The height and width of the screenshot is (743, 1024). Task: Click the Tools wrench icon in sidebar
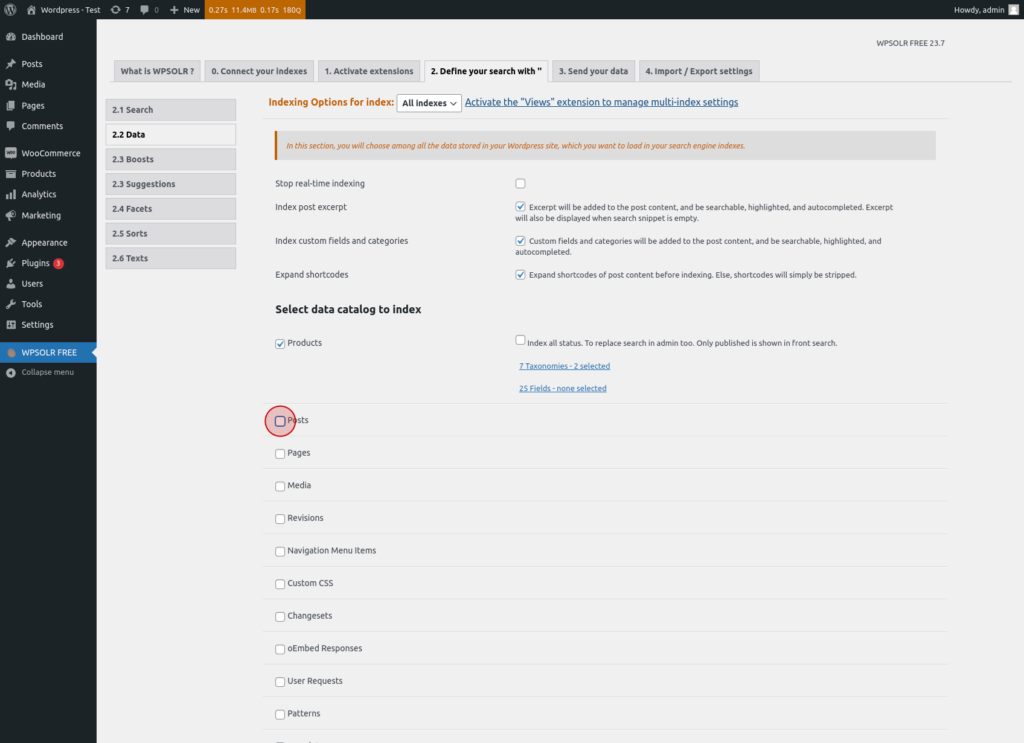point(10,304)
